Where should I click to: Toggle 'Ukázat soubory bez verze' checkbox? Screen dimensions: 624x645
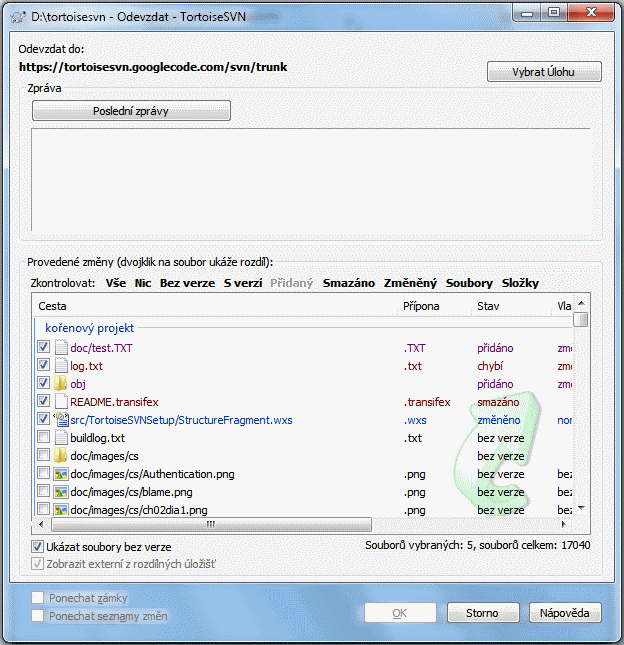(x=37, y=547)
